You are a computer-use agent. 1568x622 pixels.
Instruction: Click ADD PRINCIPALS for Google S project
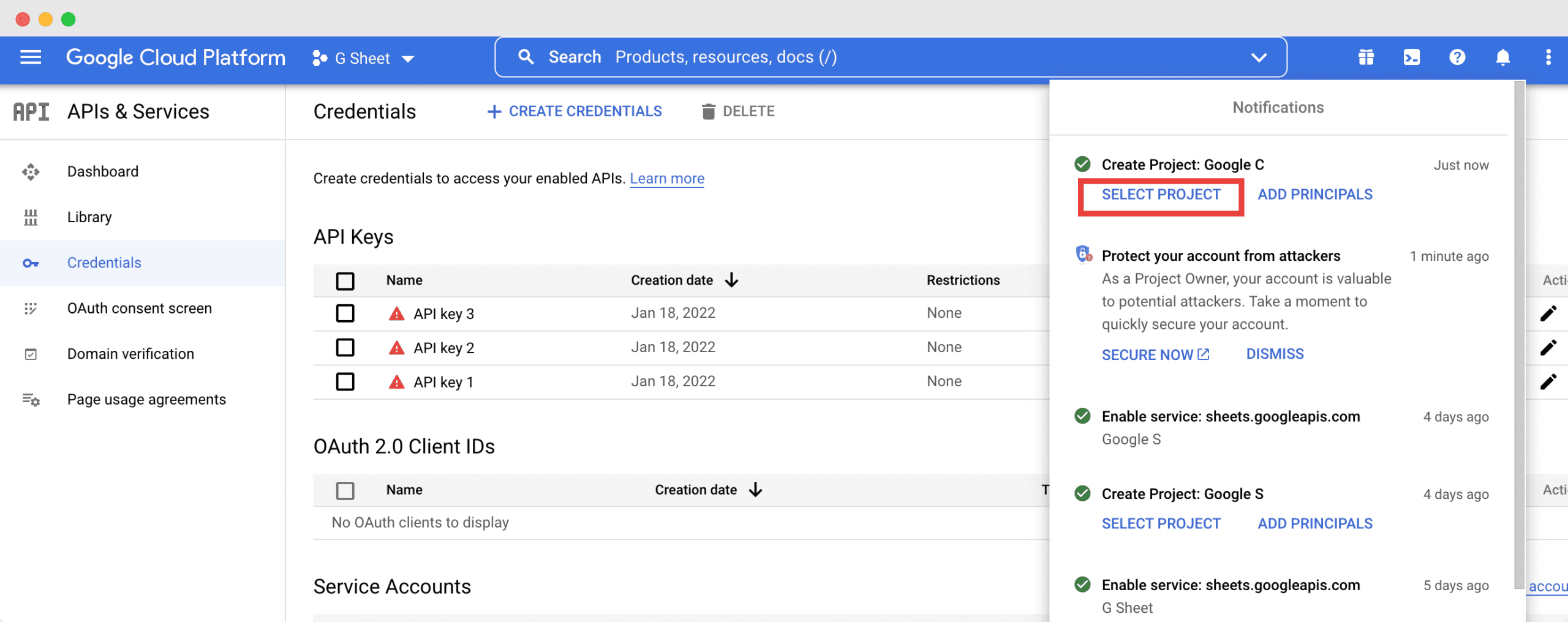(1315, 524)
